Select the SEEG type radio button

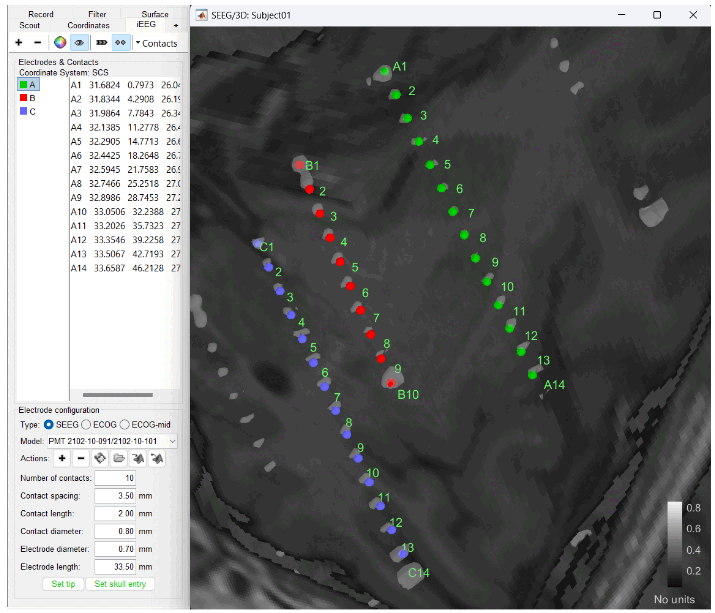(49, 424)
